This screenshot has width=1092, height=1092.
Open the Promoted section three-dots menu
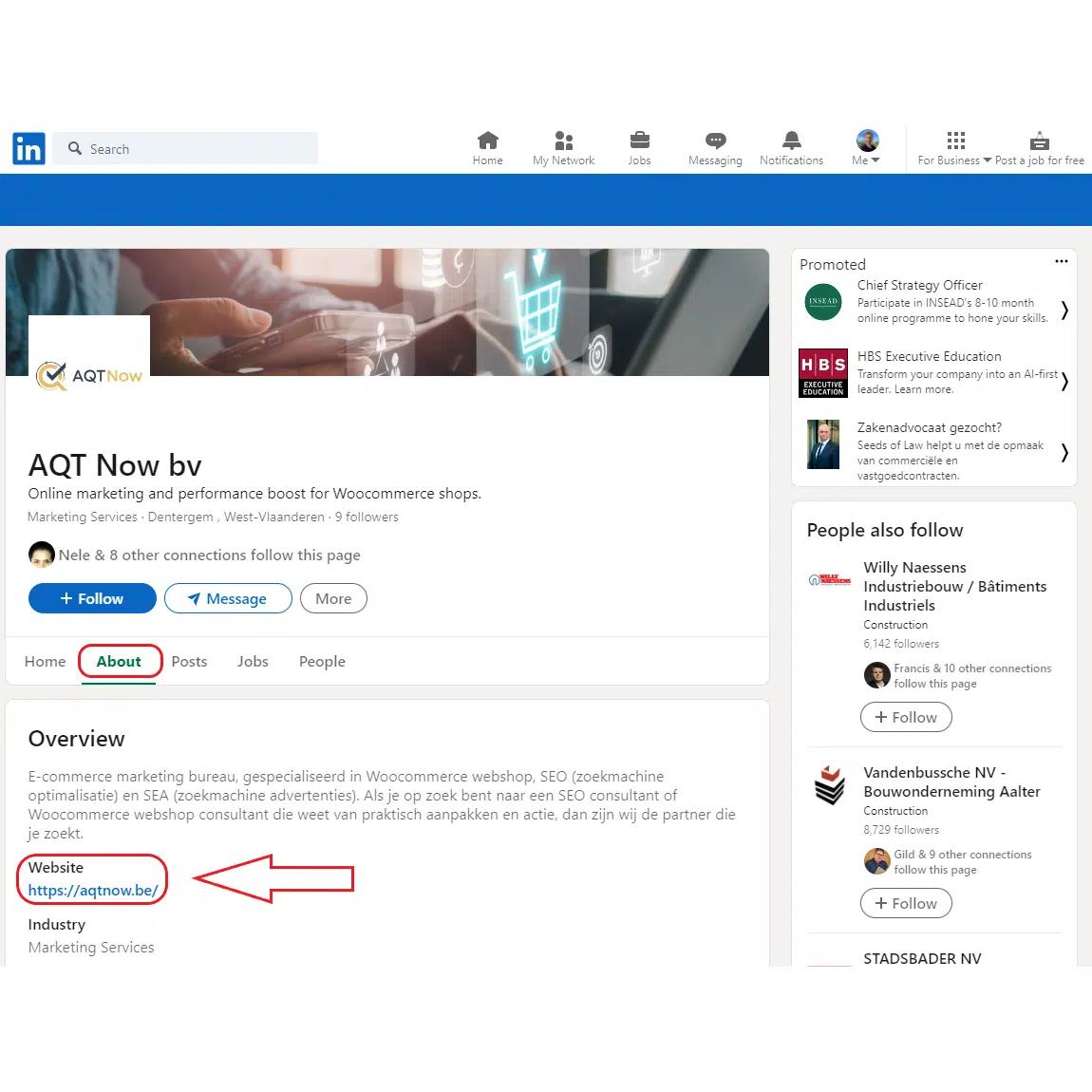pos(1062,261)
